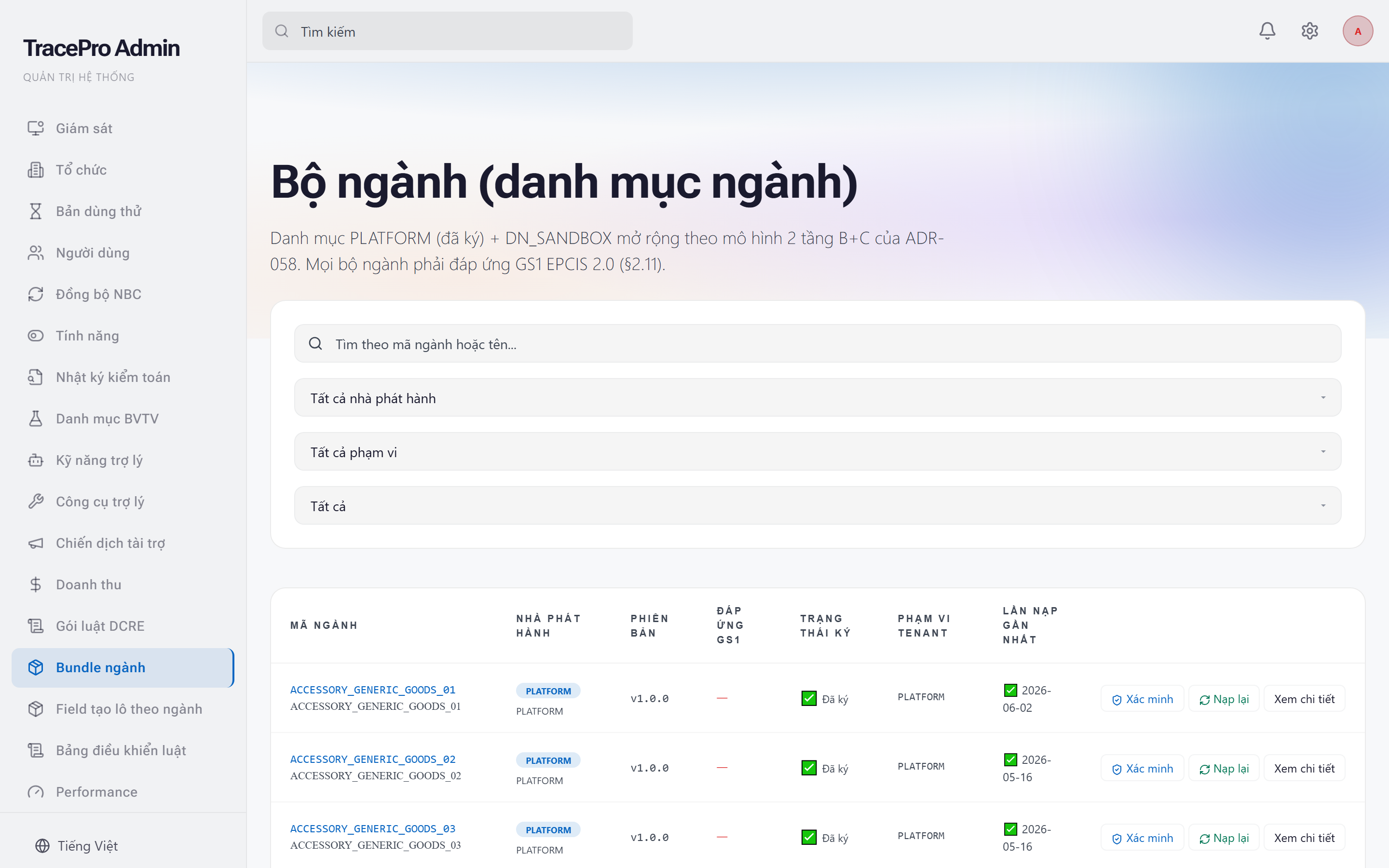The height and width of the screenshot is (868, 1389).
Task: Click Xác minh for ACCESSORY_GENERIC_GOODS_01
Action: pos(1142,699)
